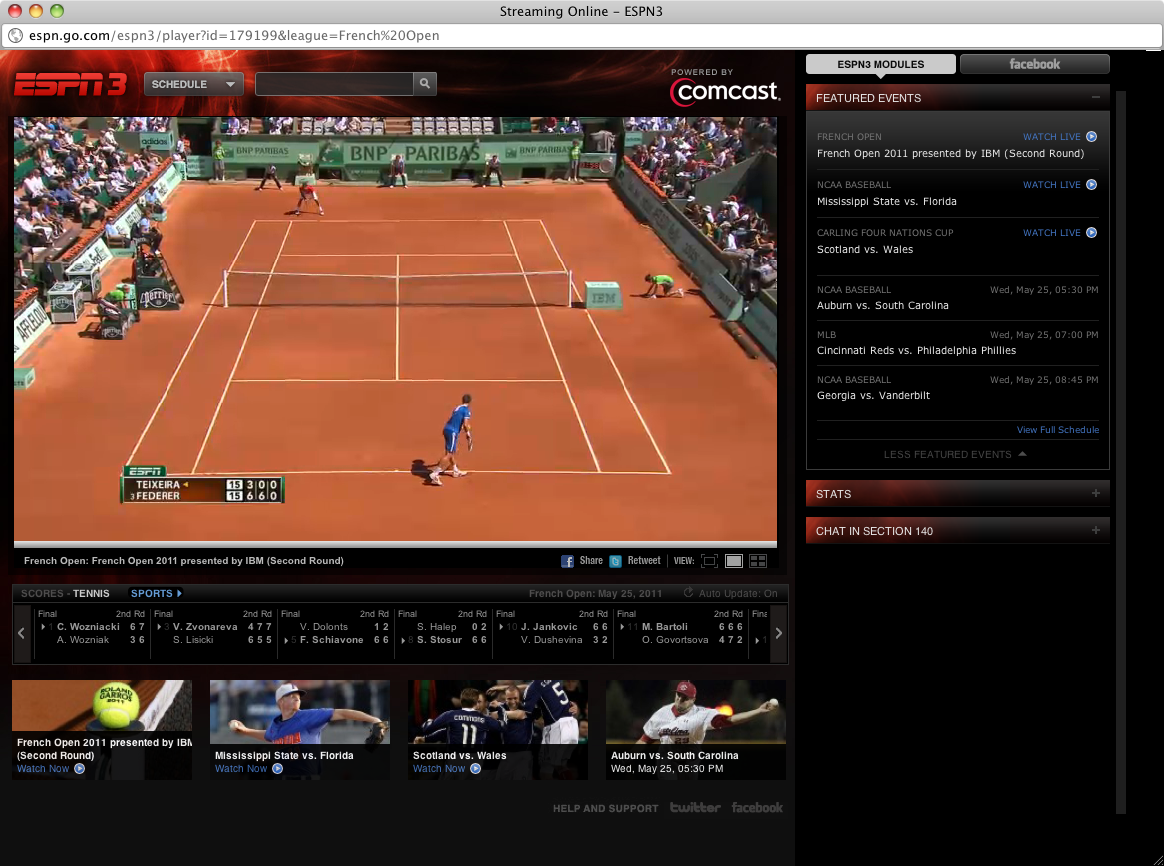The height and width of the screenshot is (866, 1164).
Task: Expand S. Stosur match arrow
Action: pos(404,640)
